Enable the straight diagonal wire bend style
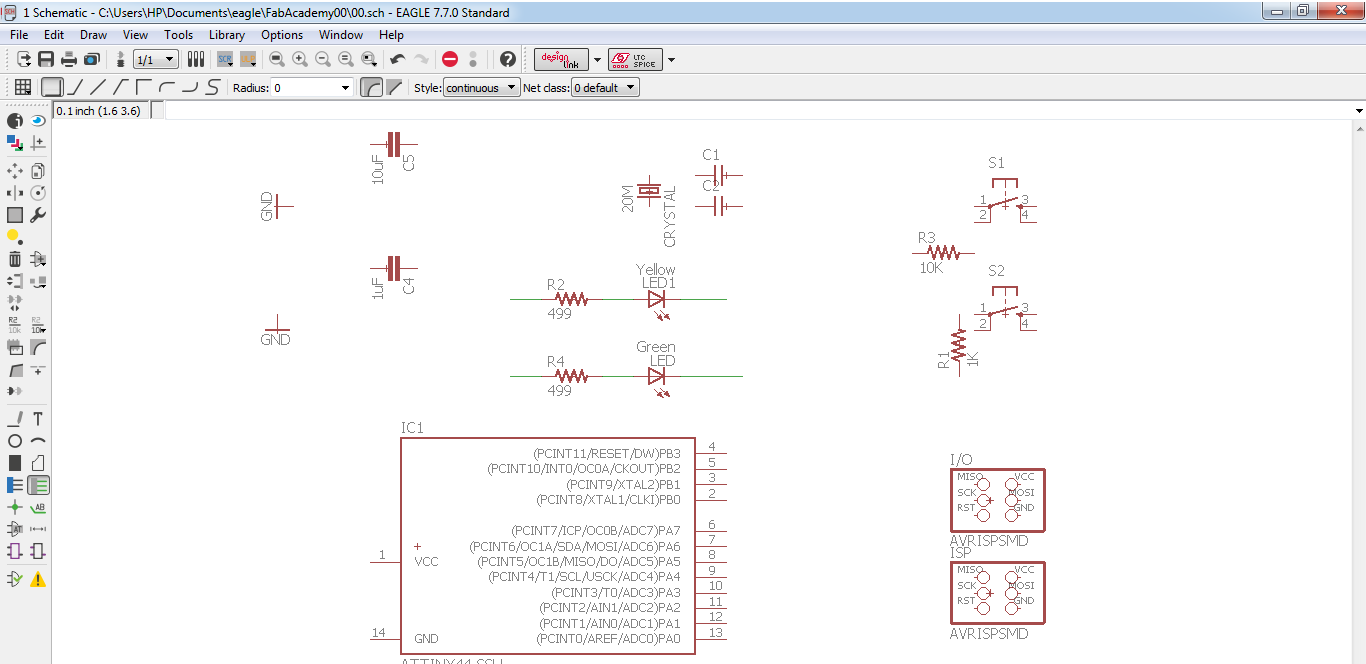The image size is (1366, 664). pyautogui.click(x=98, y=87)
